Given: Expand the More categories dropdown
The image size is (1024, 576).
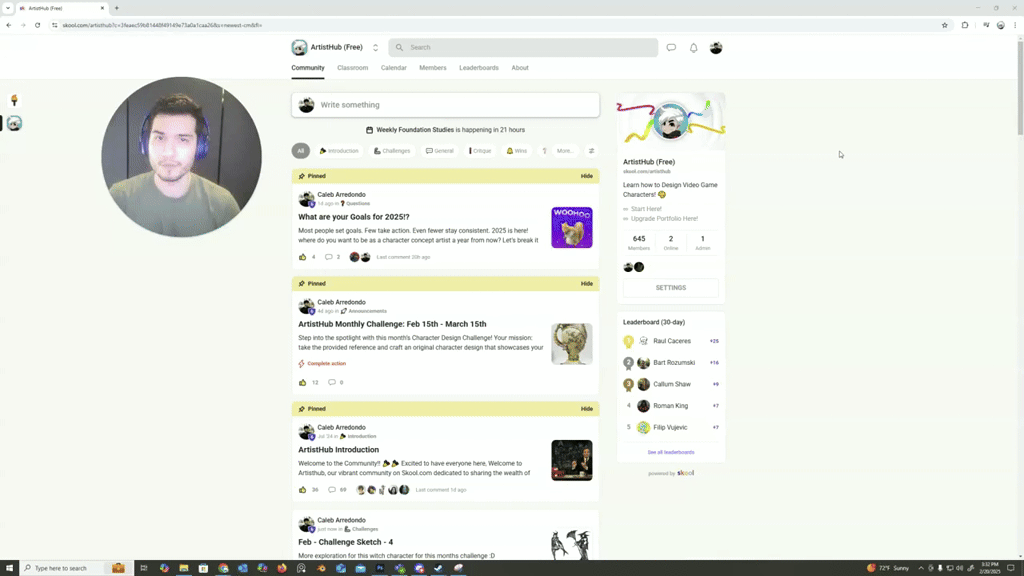Looking at the screenshot, I should pos(565,151).
